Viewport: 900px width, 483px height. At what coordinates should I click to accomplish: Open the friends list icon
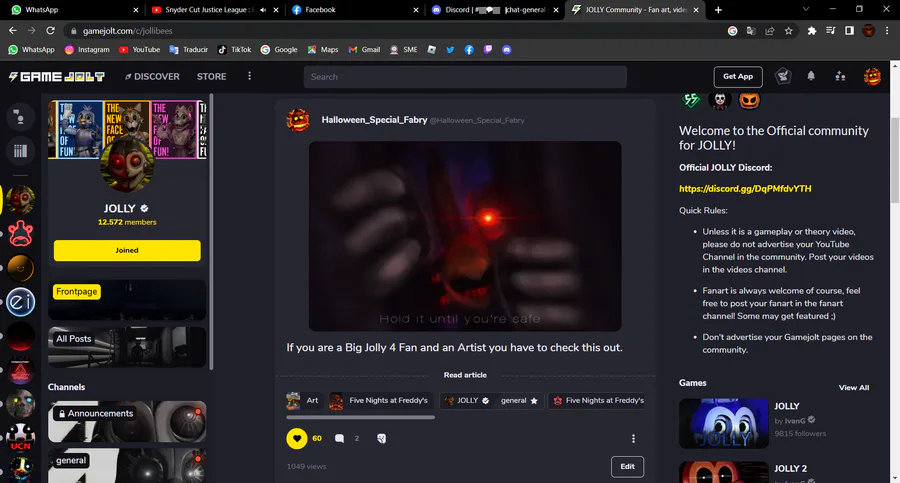840,76
